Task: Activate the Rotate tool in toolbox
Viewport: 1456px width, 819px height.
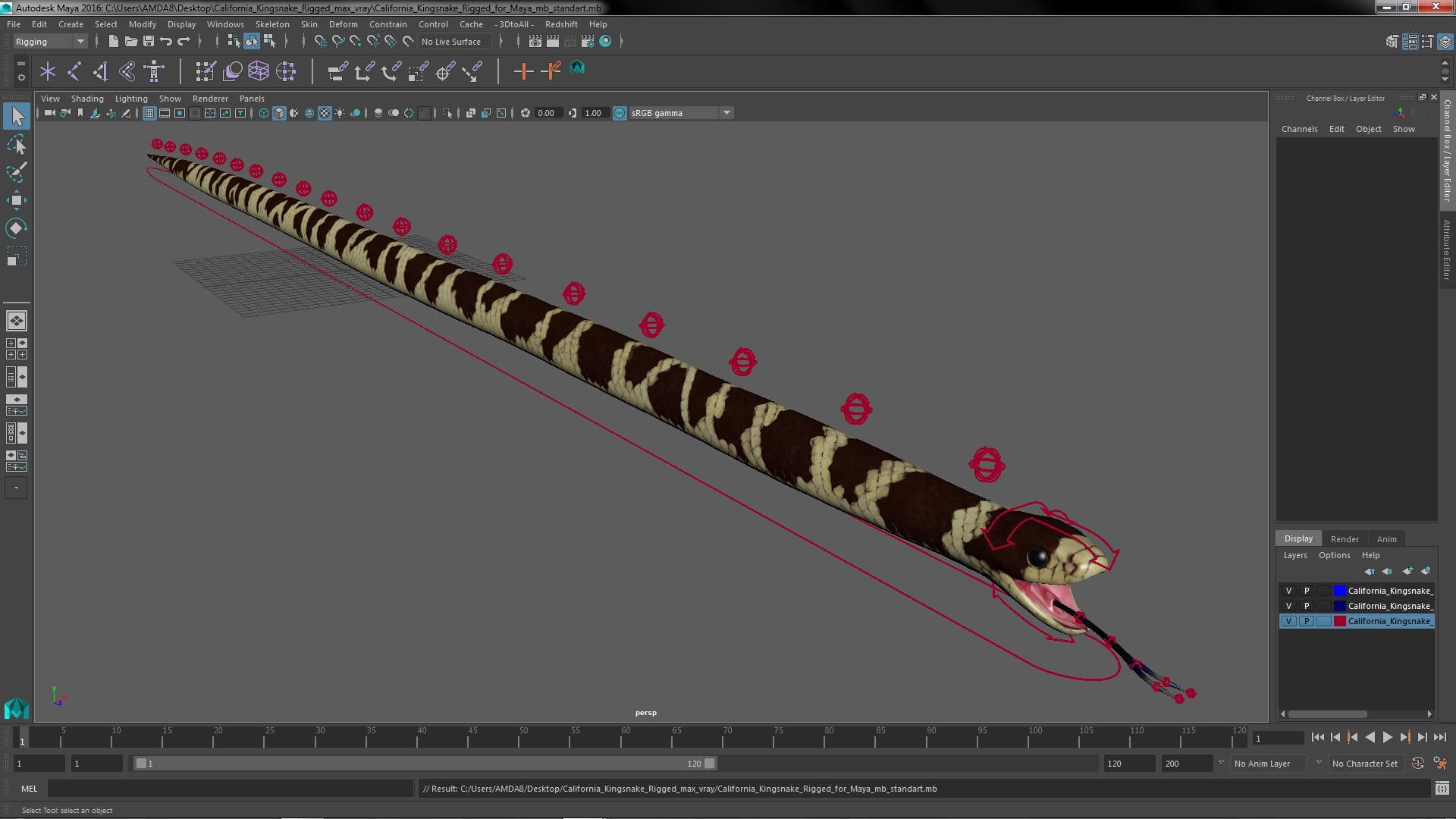Action: click(17, 228)
